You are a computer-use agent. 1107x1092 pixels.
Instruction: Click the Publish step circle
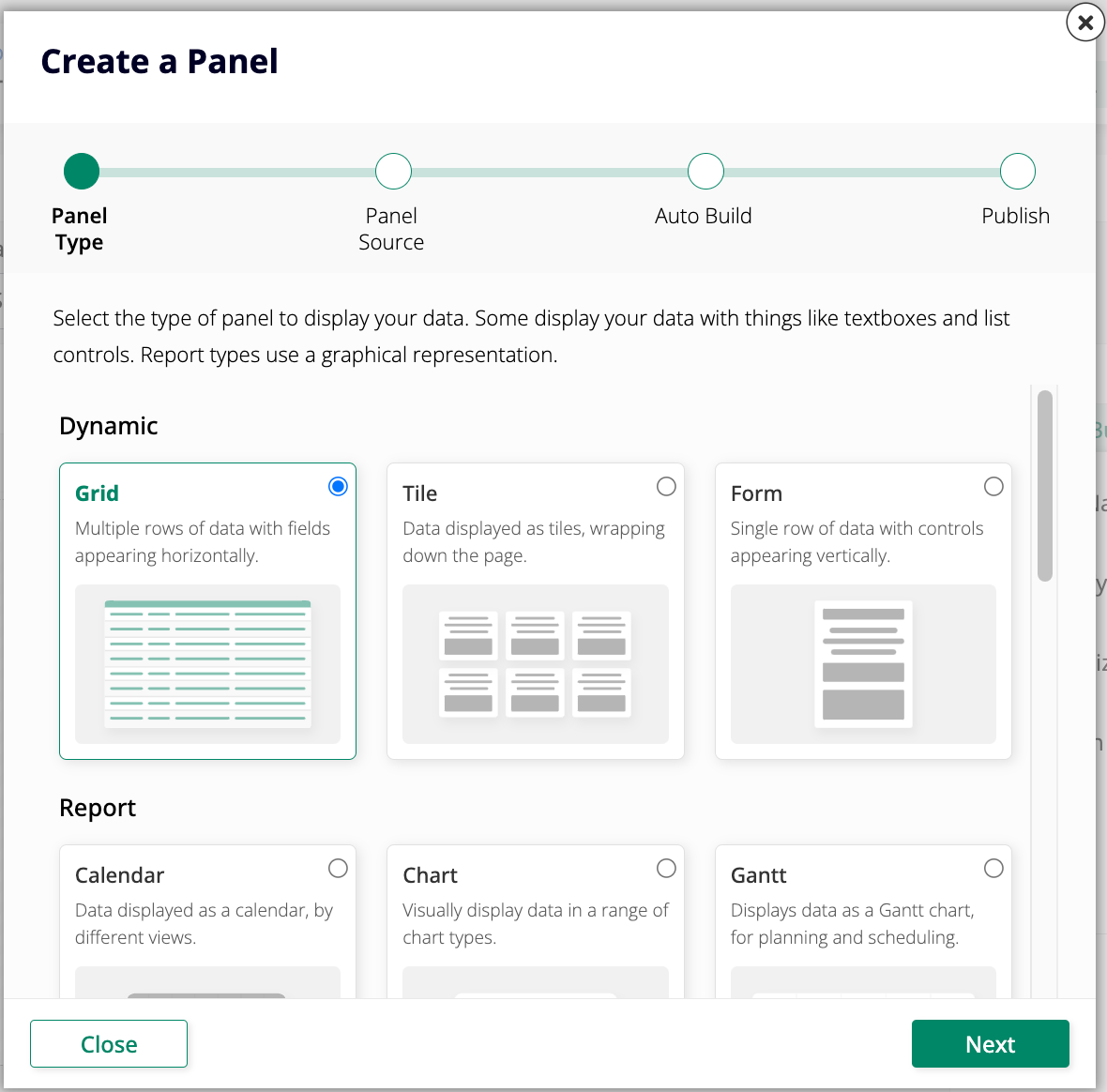tap(1018, 171)
